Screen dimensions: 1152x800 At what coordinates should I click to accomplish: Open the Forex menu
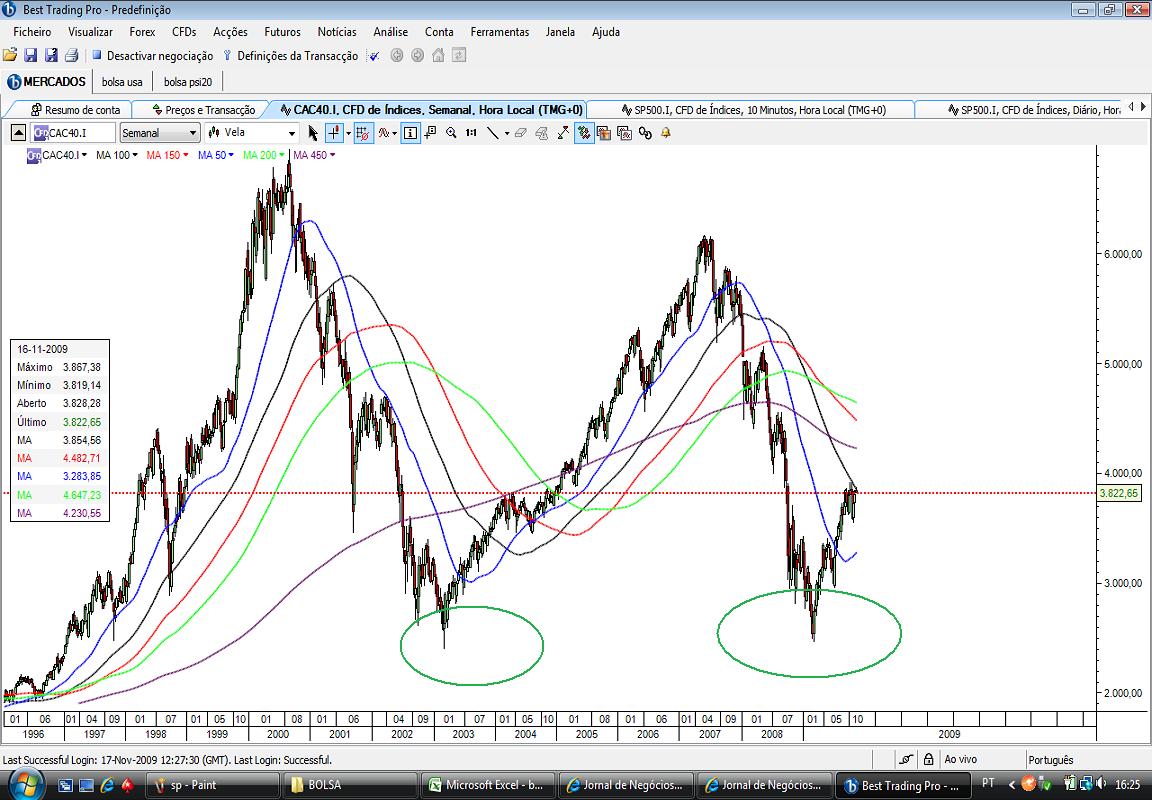(143, 32)
